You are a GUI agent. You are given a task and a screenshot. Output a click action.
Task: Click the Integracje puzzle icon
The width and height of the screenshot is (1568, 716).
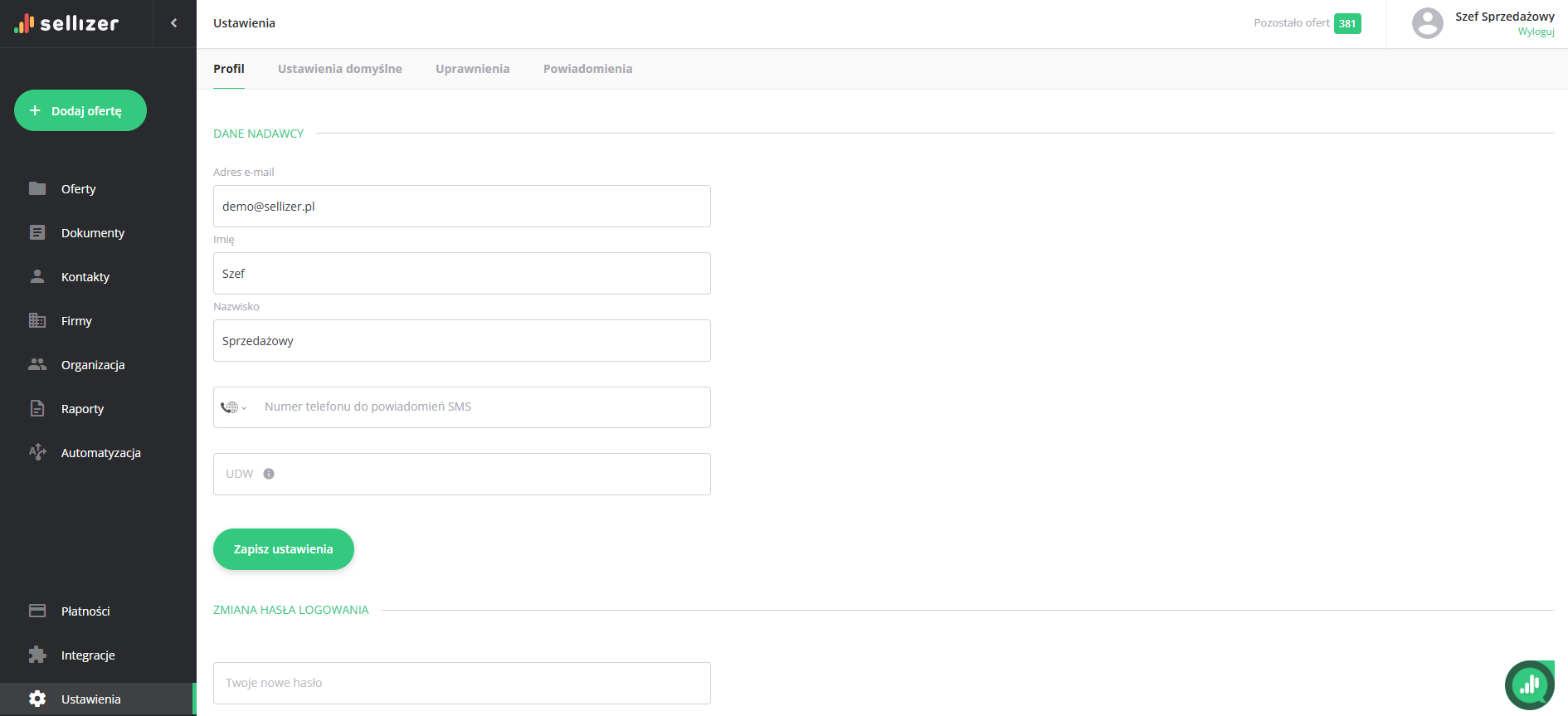click(x=37, y=655)
